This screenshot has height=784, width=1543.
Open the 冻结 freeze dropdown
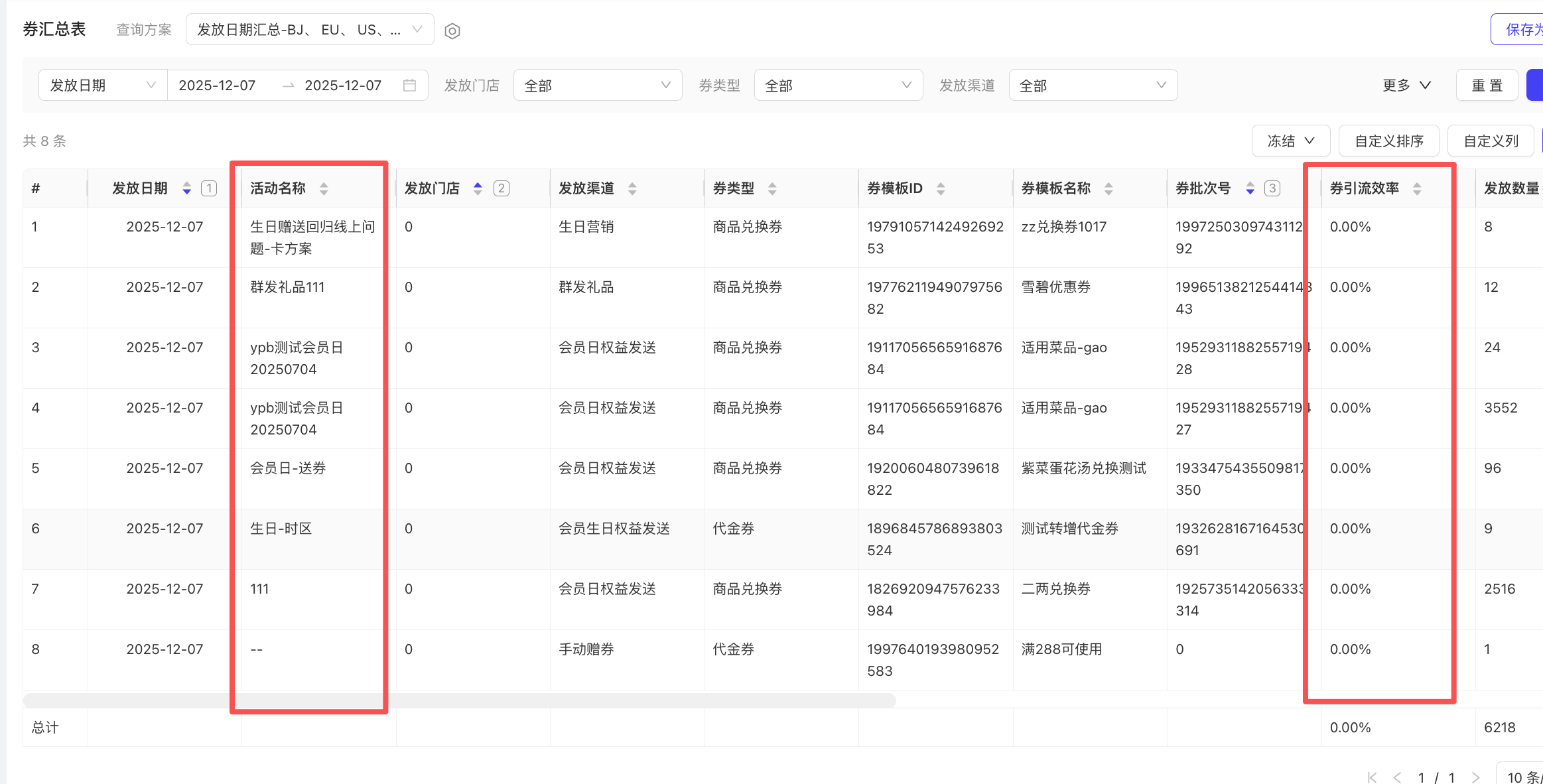[1290, 141]
